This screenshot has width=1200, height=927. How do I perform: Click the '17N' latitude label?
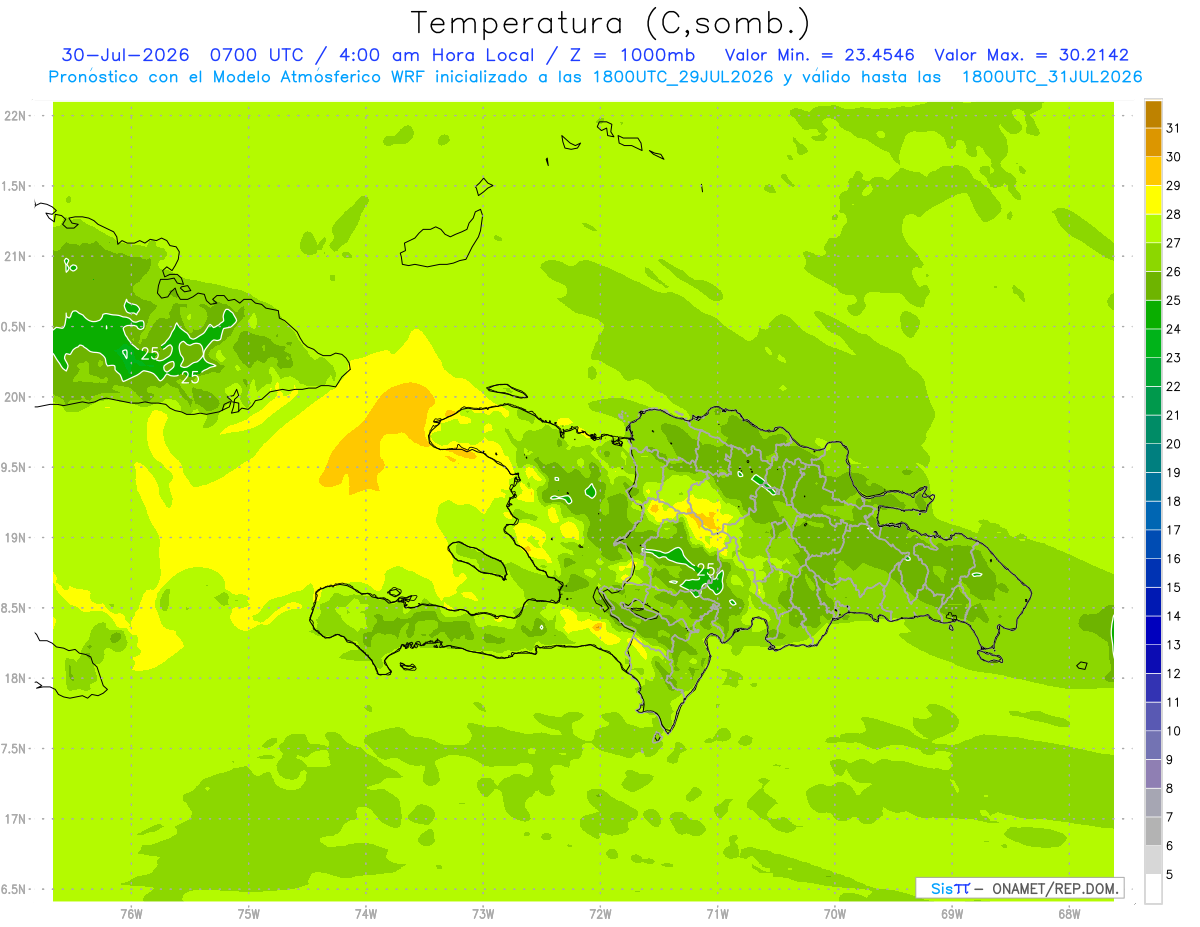[14, 819]
